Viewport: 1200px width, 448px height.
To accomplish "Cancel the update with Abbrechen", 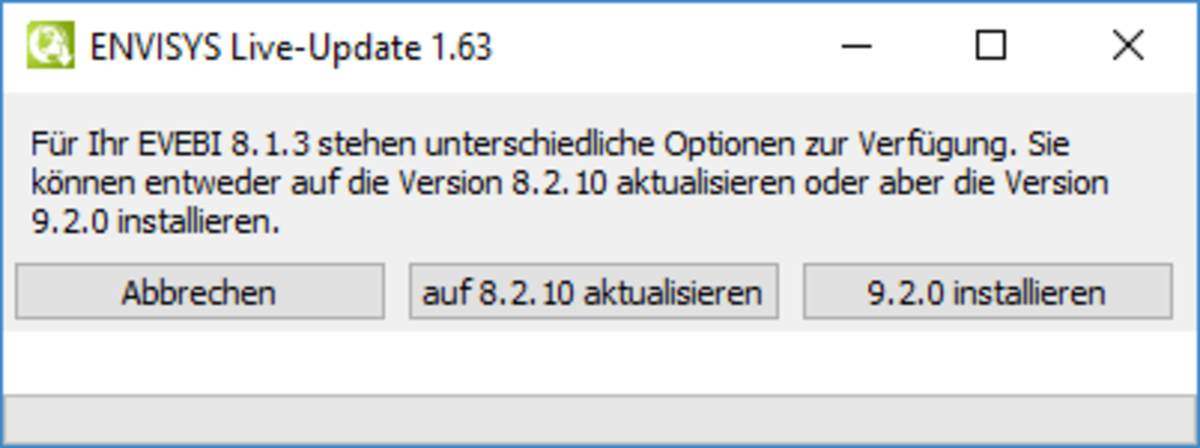I will [x=199, y=292].
